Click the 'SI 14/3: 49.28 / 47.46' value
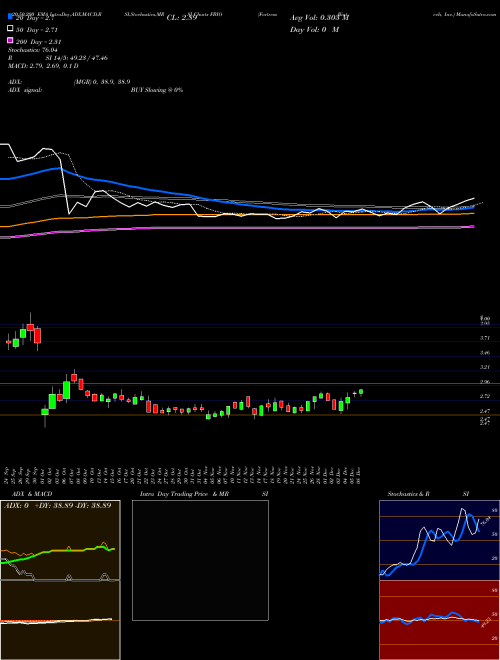The image size is (500, 660). click(x=77, y=58)
